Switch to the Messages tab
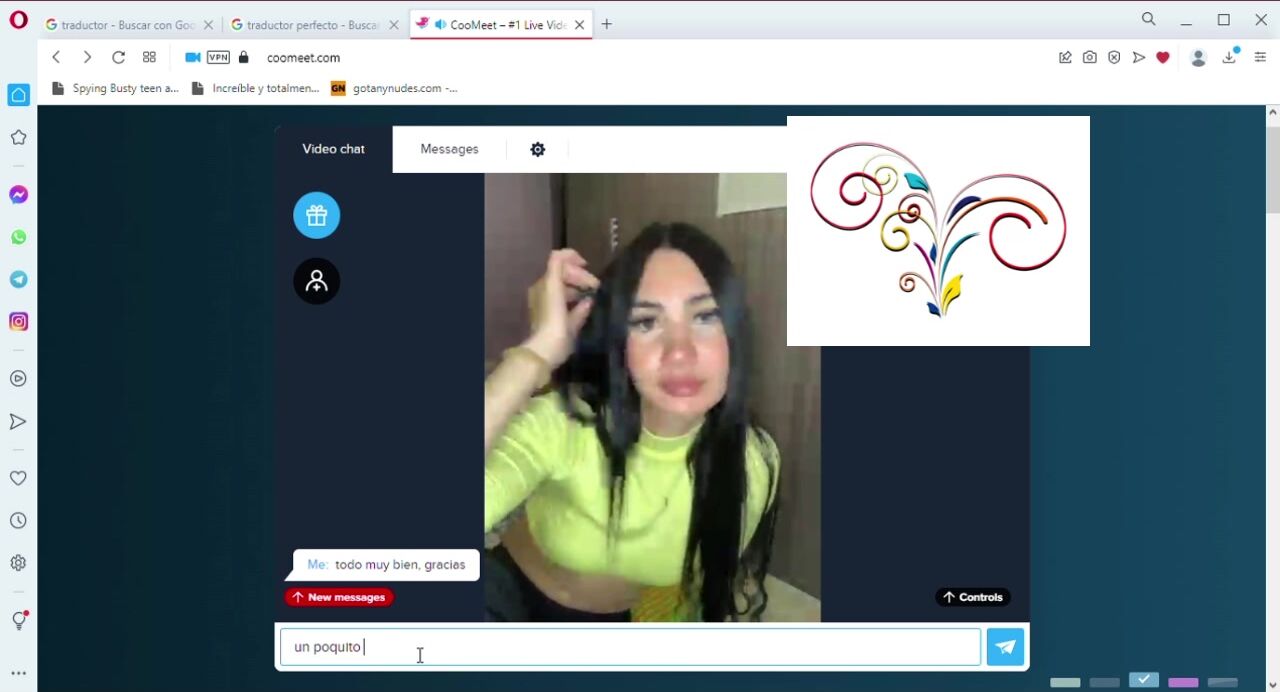 pyautogui.click(x=449, y=149)
